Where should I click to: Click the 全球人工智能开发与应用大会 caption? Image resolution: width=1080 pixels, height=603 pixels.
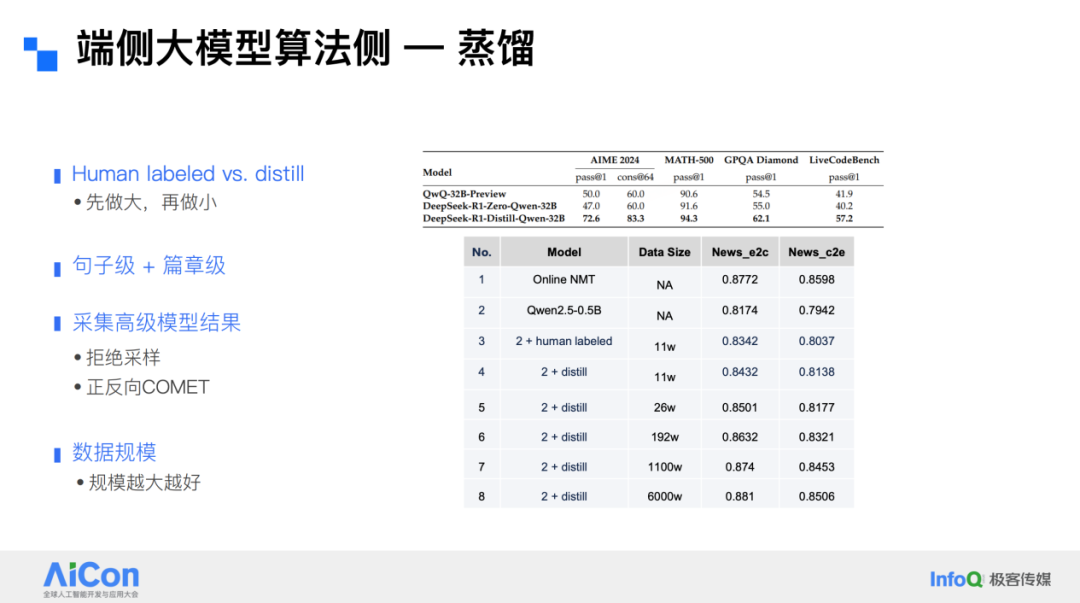click(x=91, y=594)
